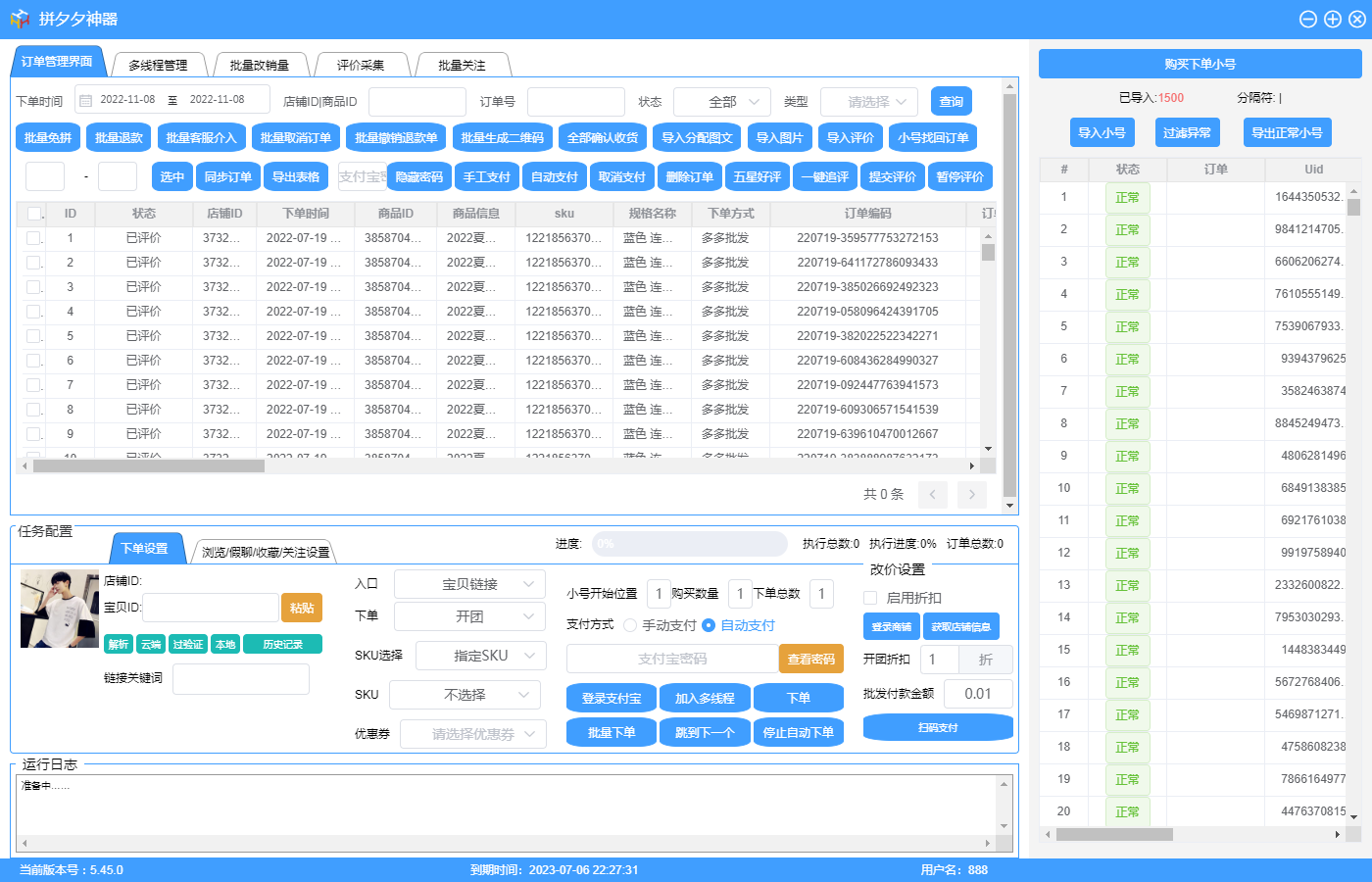Click the teal 历史记录 button
The height and width of the screenshot is (882, 1372).
tap(282, 644)
